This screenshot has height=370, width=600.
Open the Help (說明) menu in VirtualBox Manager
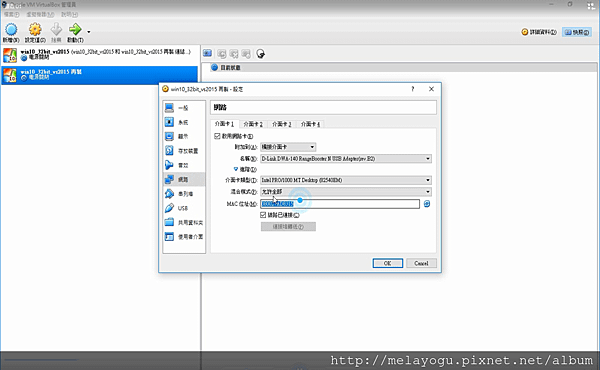[x=69, y=15]
